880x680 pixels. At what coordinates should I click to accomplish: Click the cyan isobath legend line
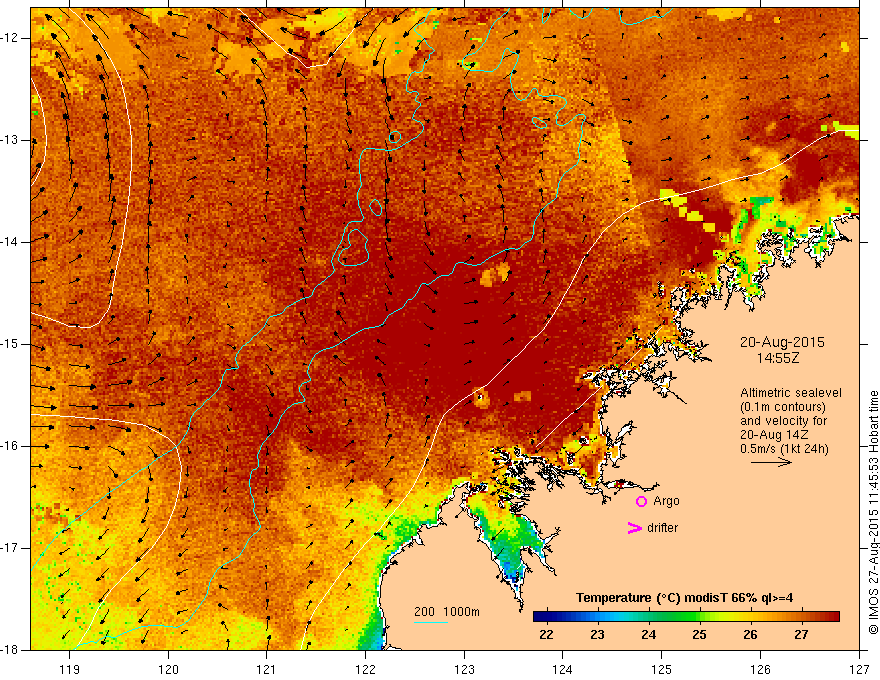pyautogui.click(x=431, y=622)
